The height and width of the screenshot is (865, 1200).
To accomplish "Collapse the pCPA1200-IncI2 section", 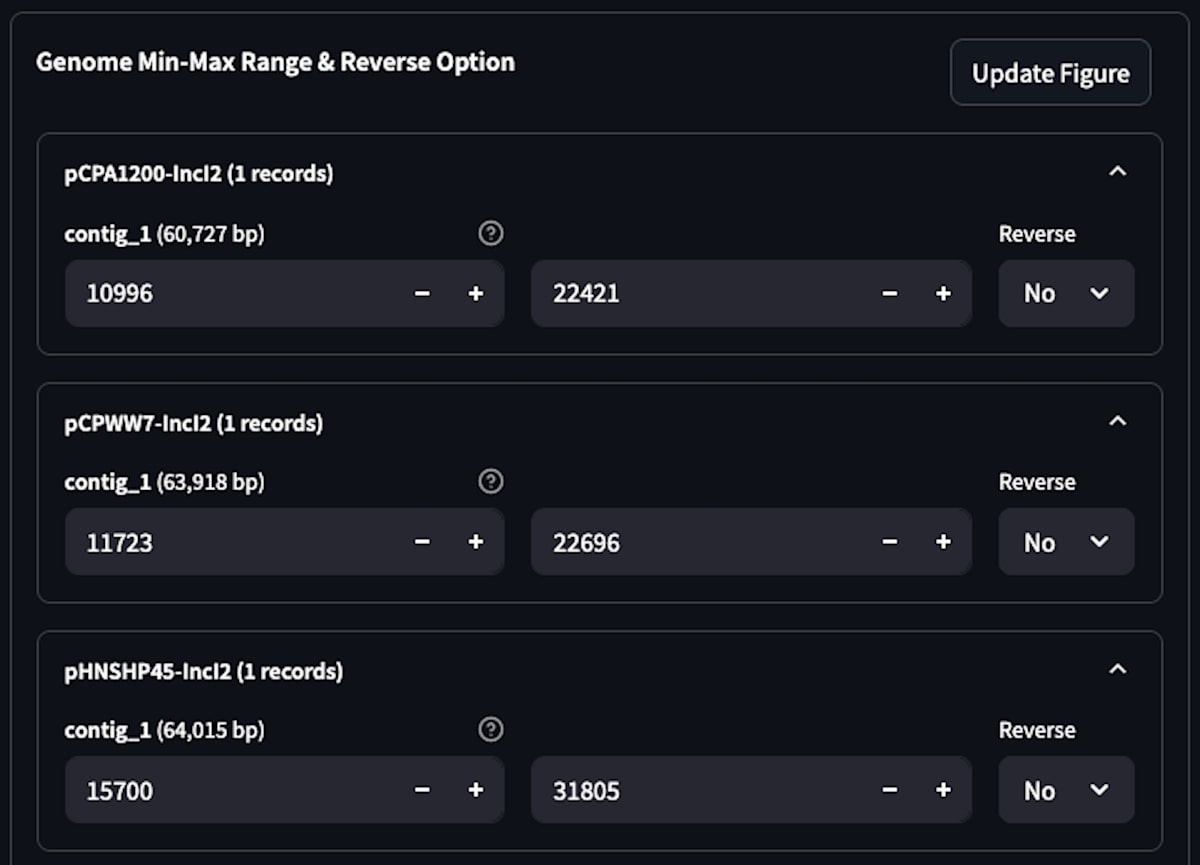I will click(x=1118, y=172).
